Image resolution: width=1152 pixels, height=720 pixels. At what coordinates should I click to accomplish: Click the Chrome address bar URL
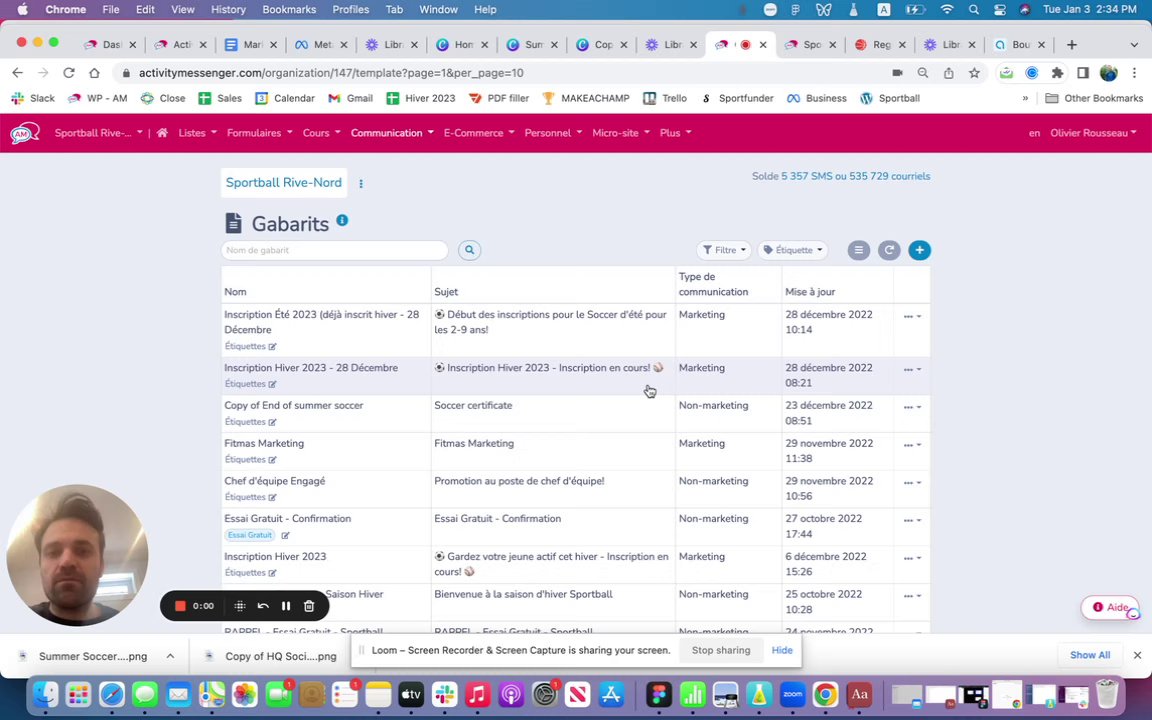point(331,73)
